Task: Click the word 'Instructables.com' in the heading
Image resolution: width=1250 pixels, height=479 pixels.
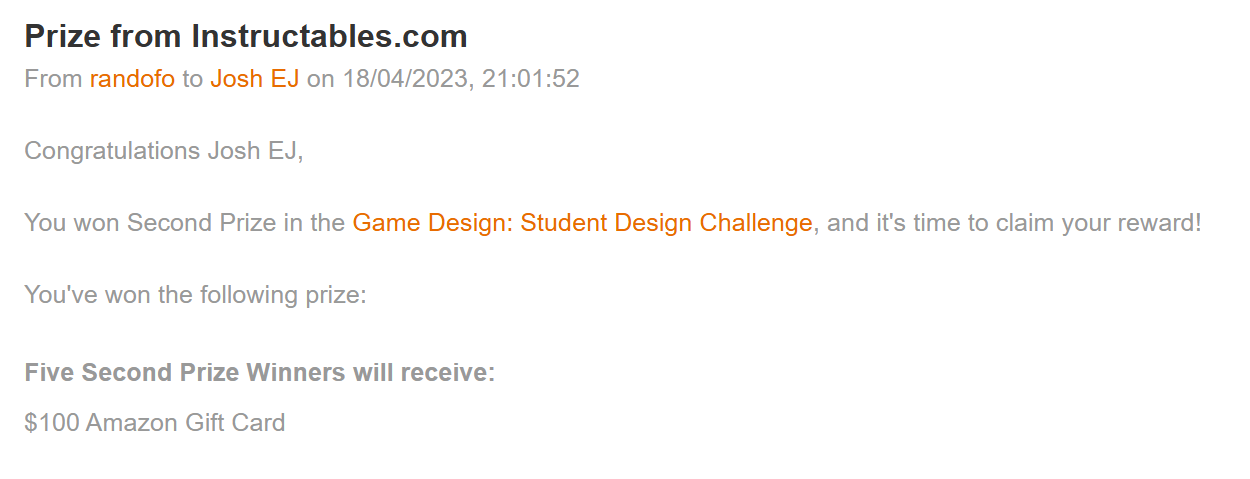Action: coord(329,37)
